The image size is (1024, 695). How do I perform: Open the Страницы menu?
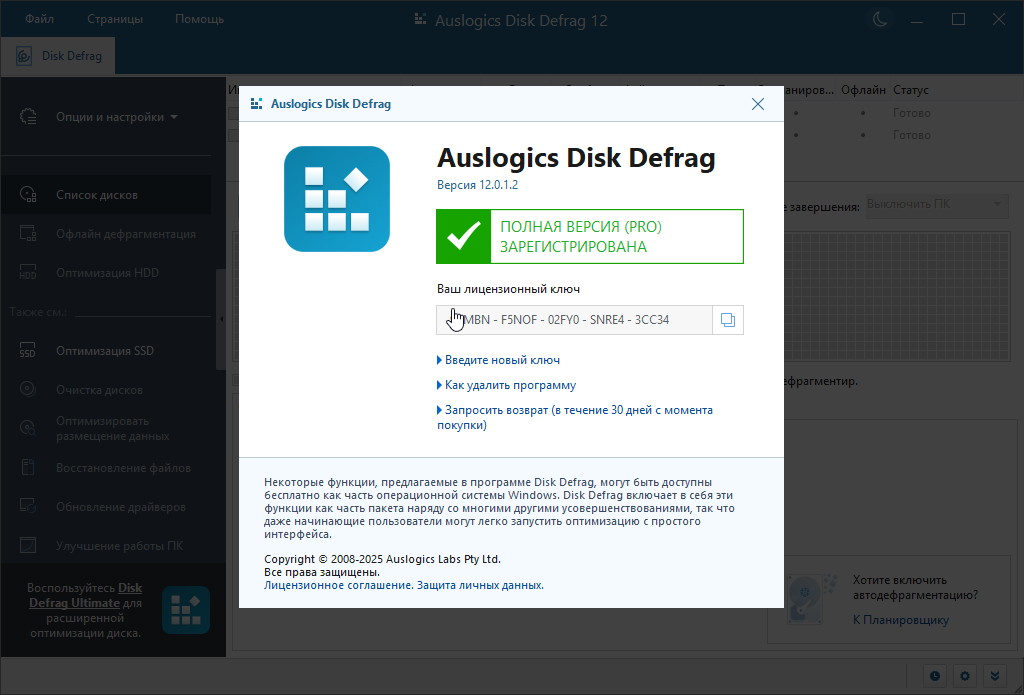115,19
